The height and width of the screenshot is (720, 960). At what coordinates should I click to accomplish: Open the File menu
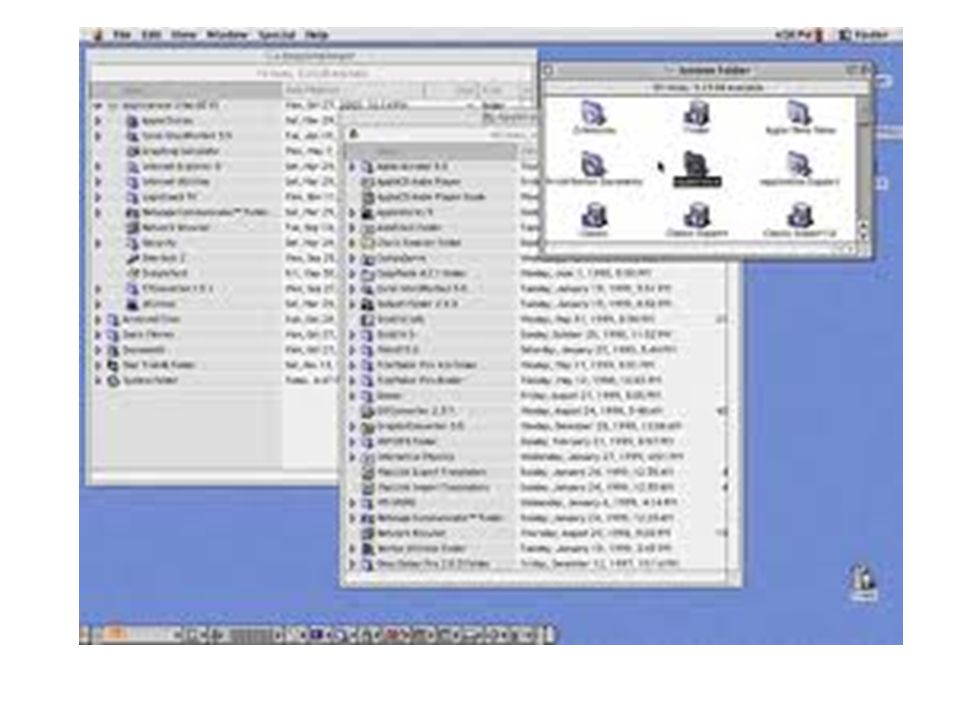pyautogui.click(x=122, y=35)
